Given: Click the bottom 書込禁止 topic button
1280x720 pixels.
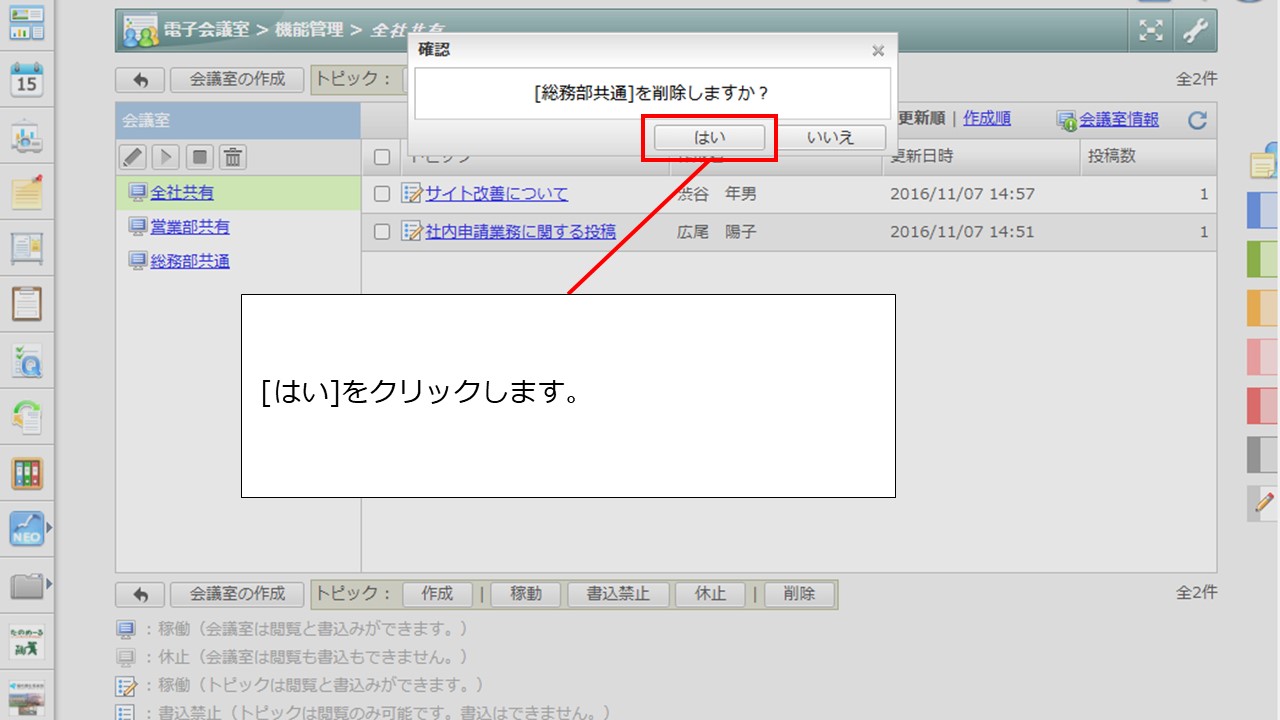Looking at the screenshot, I should click(618, 594).
